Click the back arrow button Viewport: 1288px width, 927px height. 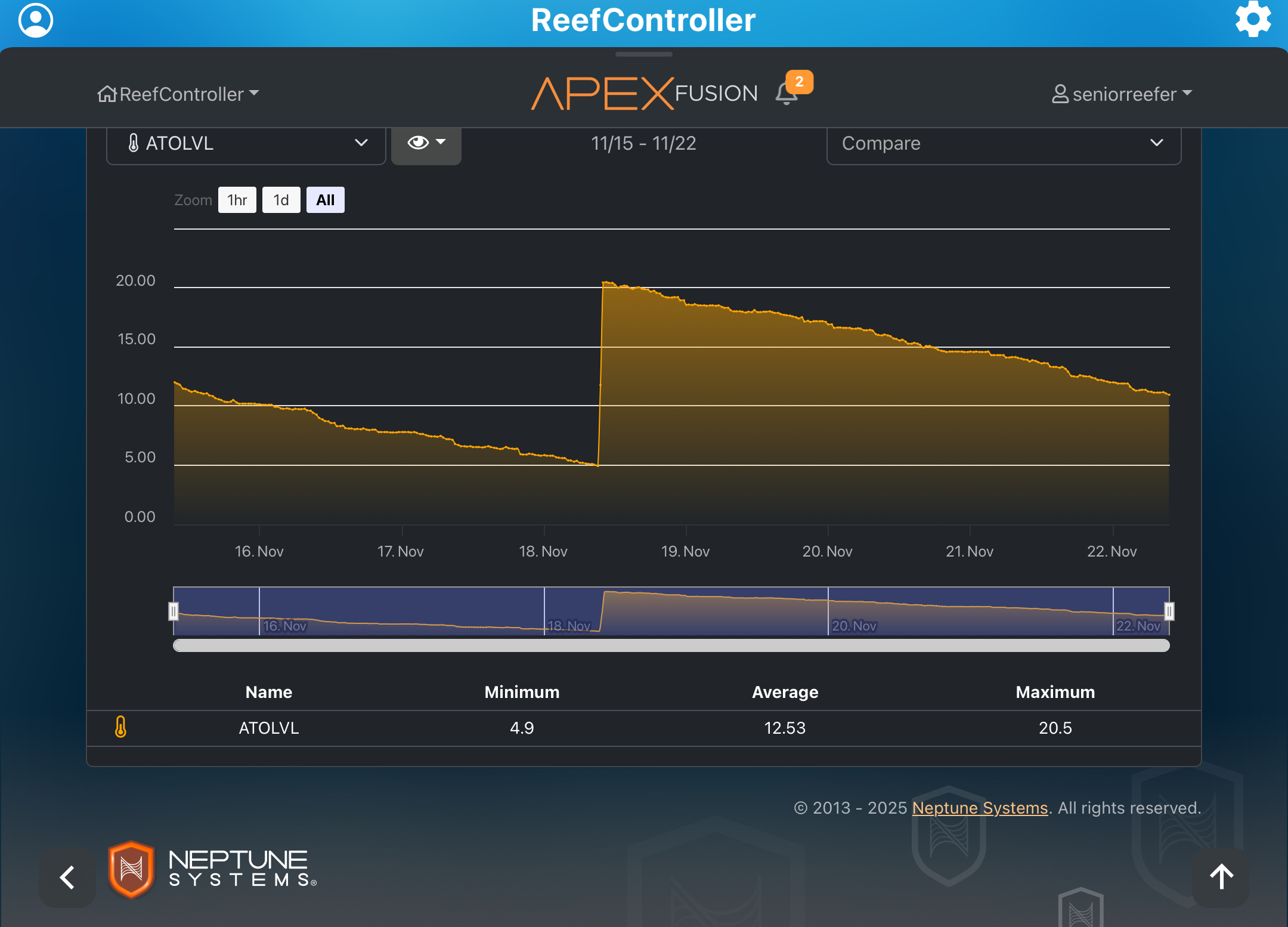point(67,877)
